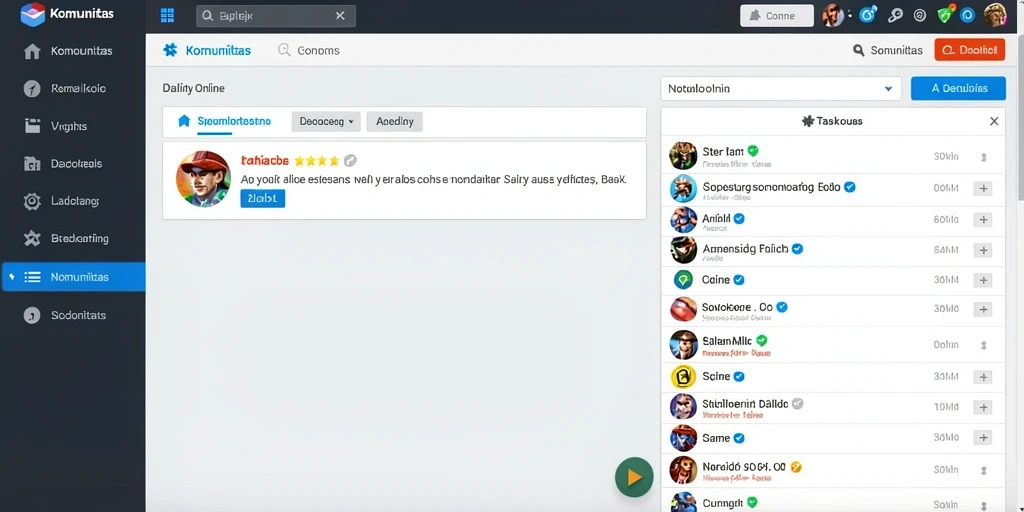Viewport: 1024px width, 512px height.
Task: Click the circular target icon in top bar
Action: (920, 15)
